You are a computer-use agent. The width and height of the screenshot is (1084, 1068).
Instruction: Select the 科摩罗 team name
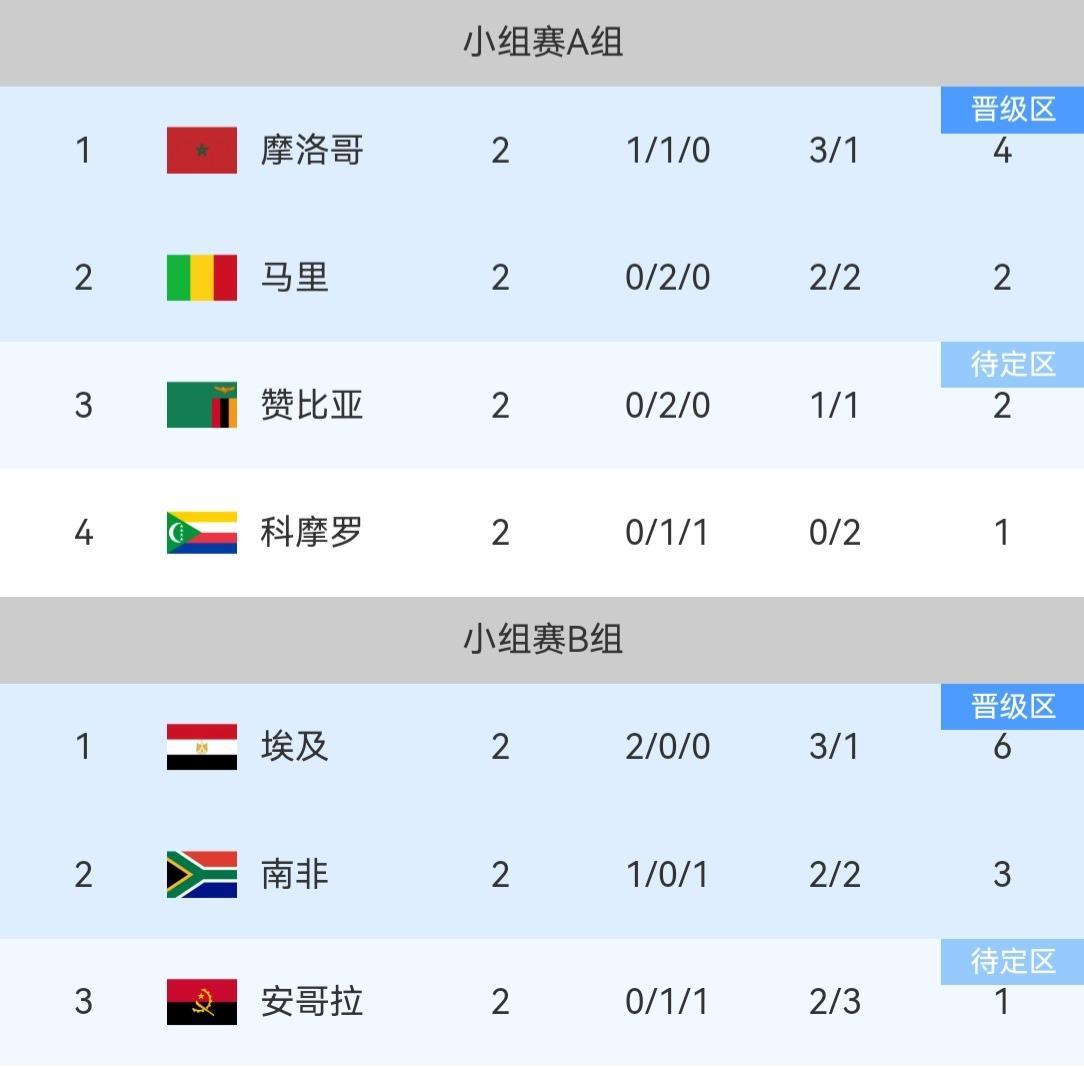312,532
